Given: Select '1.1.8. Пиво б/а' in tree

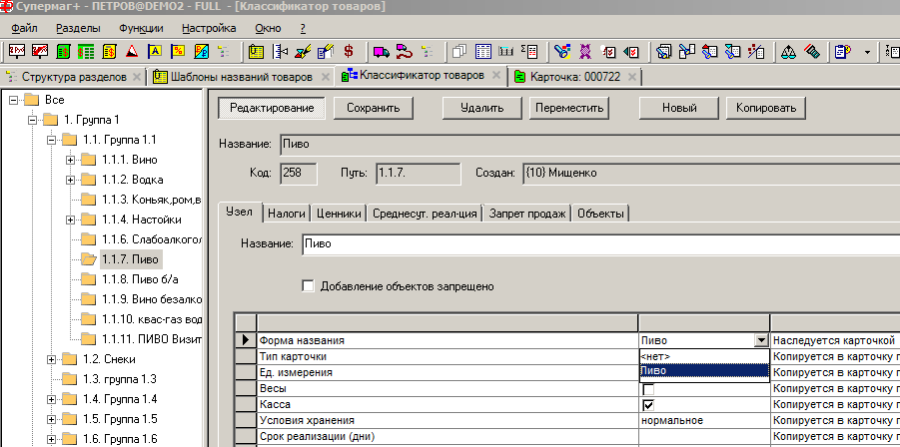Looking at the screenshot, I should 140,279.
